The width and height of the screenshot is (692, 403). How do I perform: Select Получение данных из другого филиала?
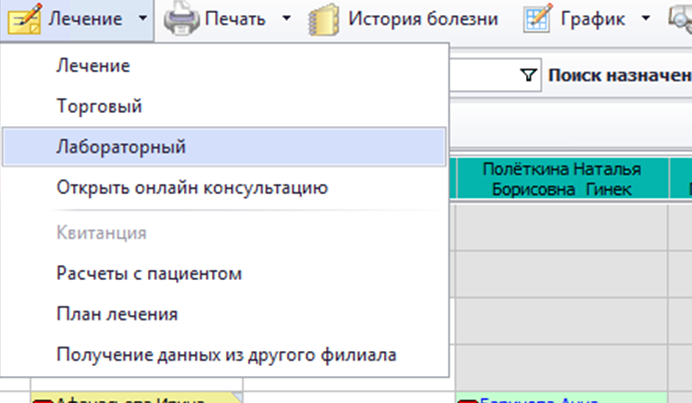tap(226, 354)
